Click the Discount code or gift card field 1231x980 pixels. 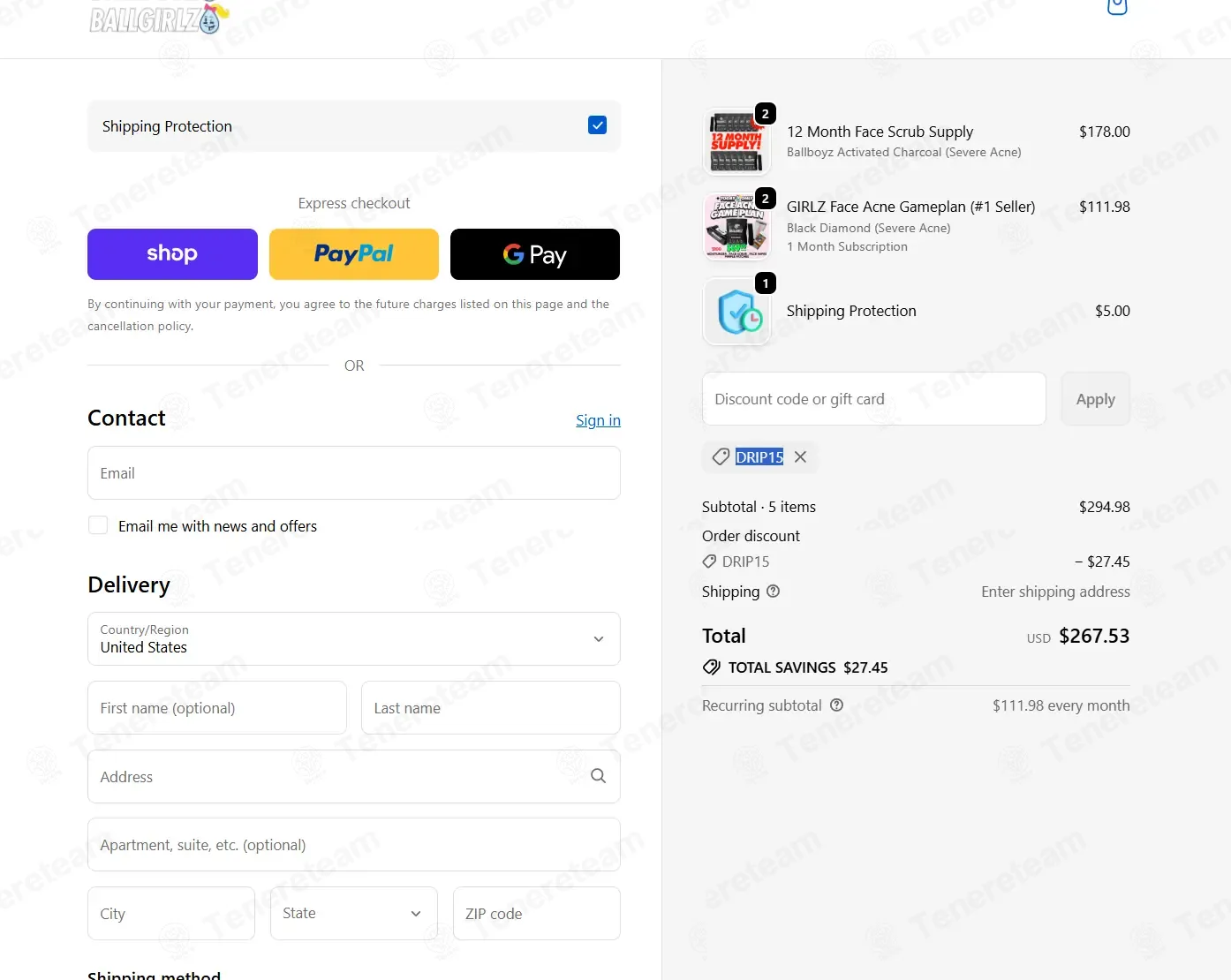[x=874, y=399]
